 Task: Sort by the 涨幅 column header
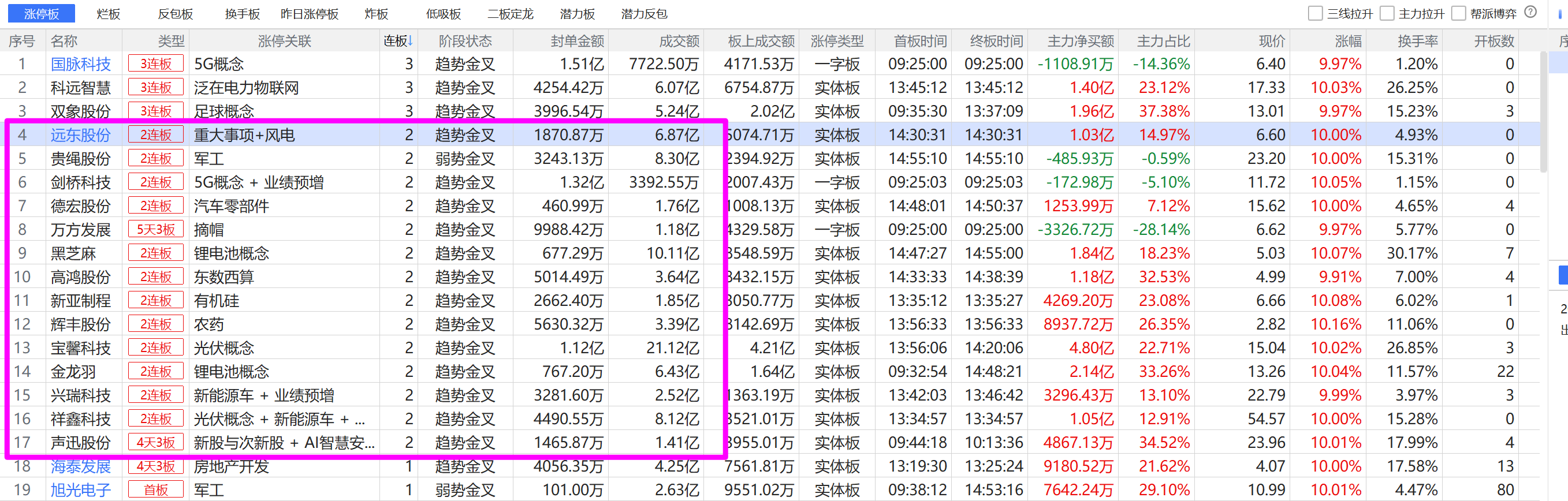[1347, 41]
